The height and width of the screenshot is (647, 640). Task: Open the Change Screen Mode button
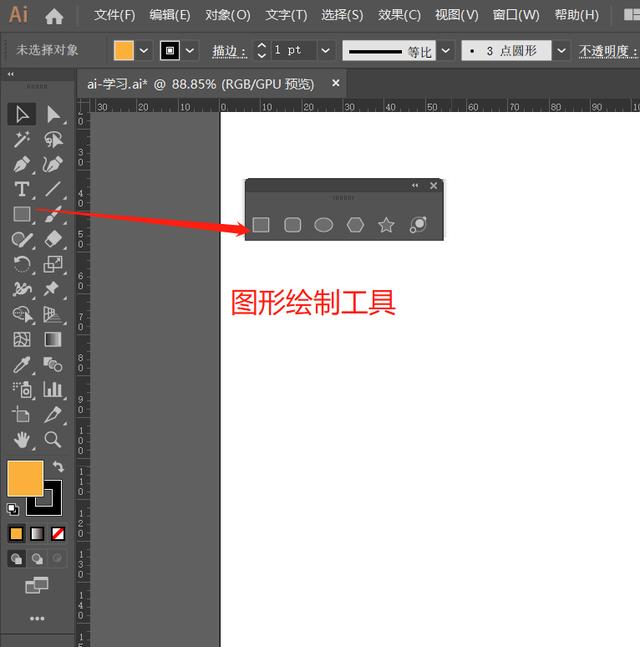pyautogui.click(x=37, y=585)
